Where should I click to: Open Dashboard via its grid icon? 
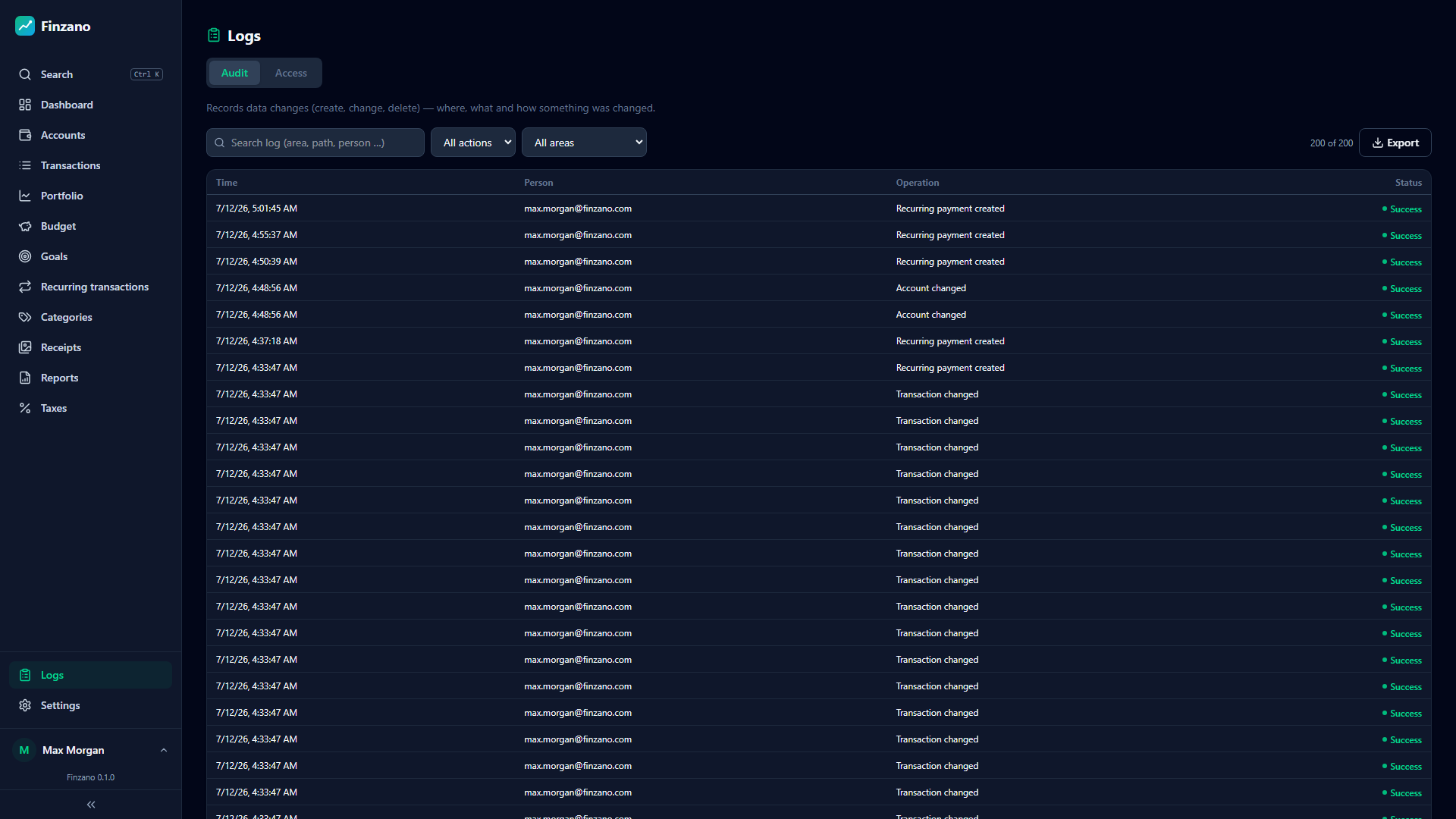click(x=25, y=105)
